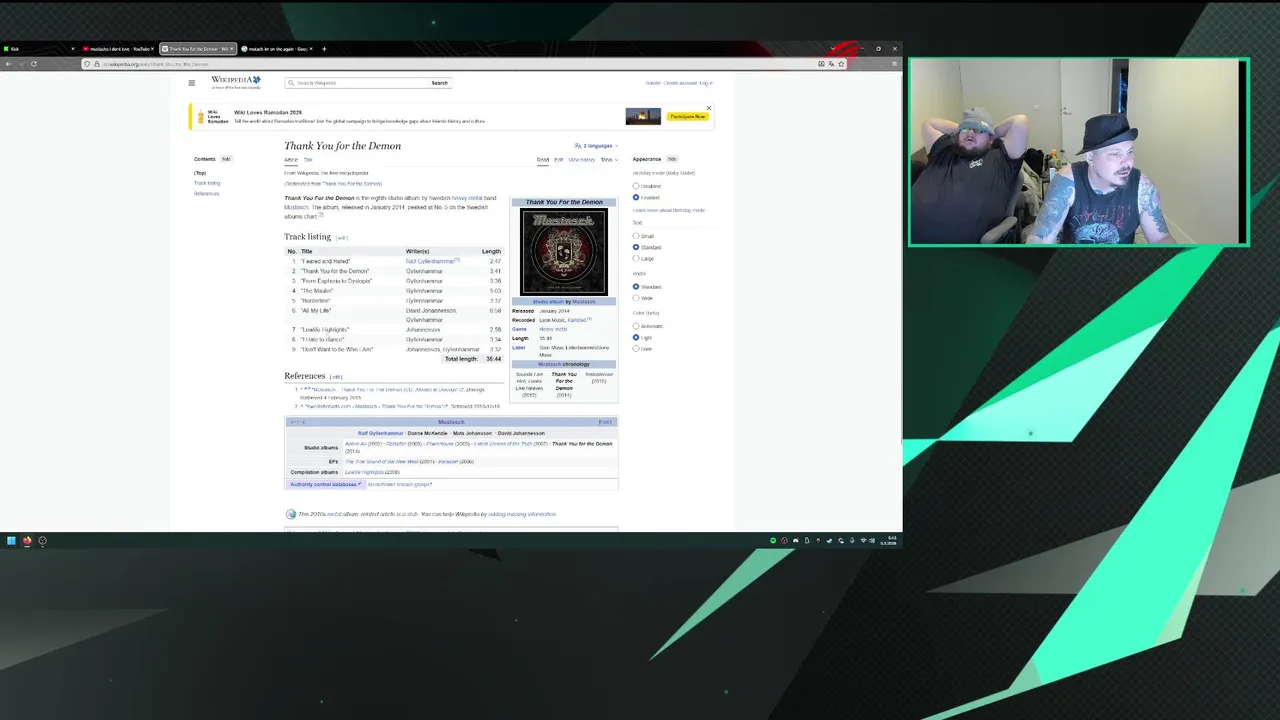Screen dimensions: 1280x720
Task: Jump to Track listing in Contents
Action: click(207, 183)
